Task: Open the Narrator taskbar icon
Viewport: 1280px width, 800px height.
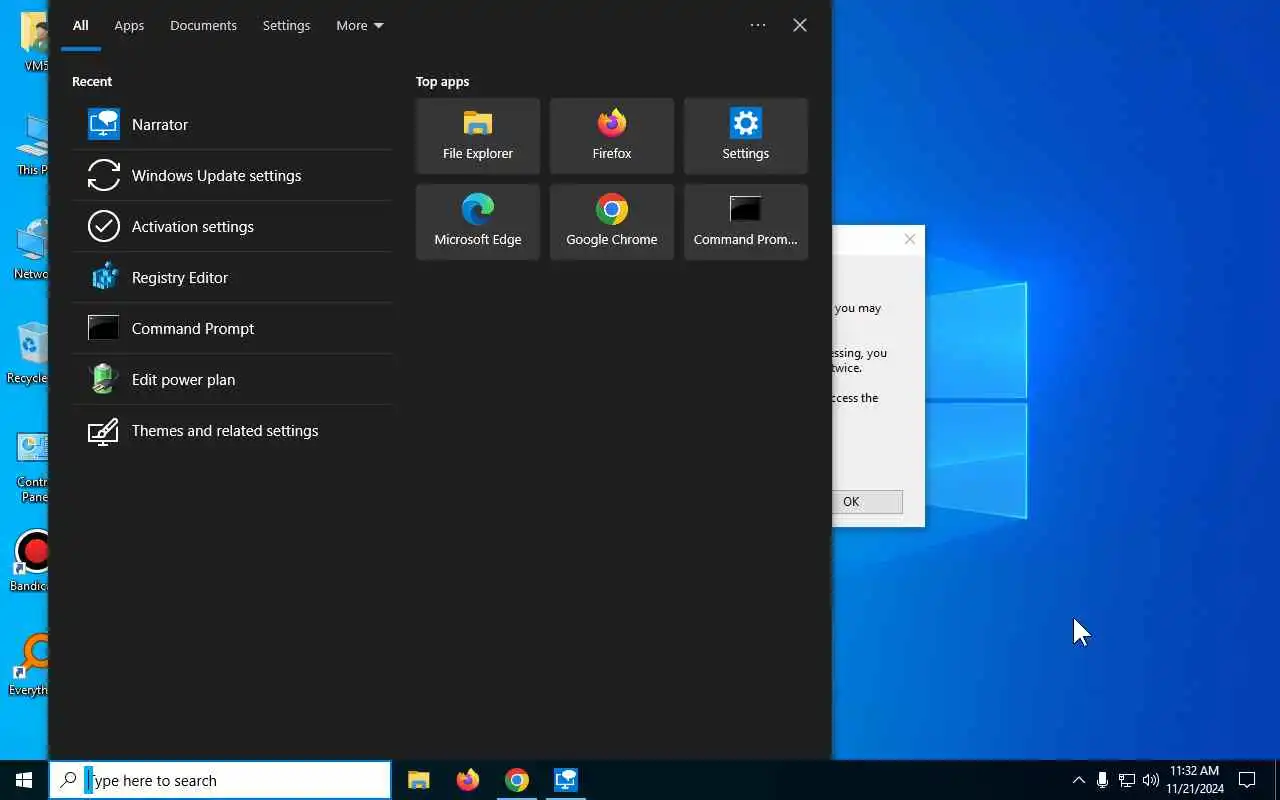Action: 566,780
